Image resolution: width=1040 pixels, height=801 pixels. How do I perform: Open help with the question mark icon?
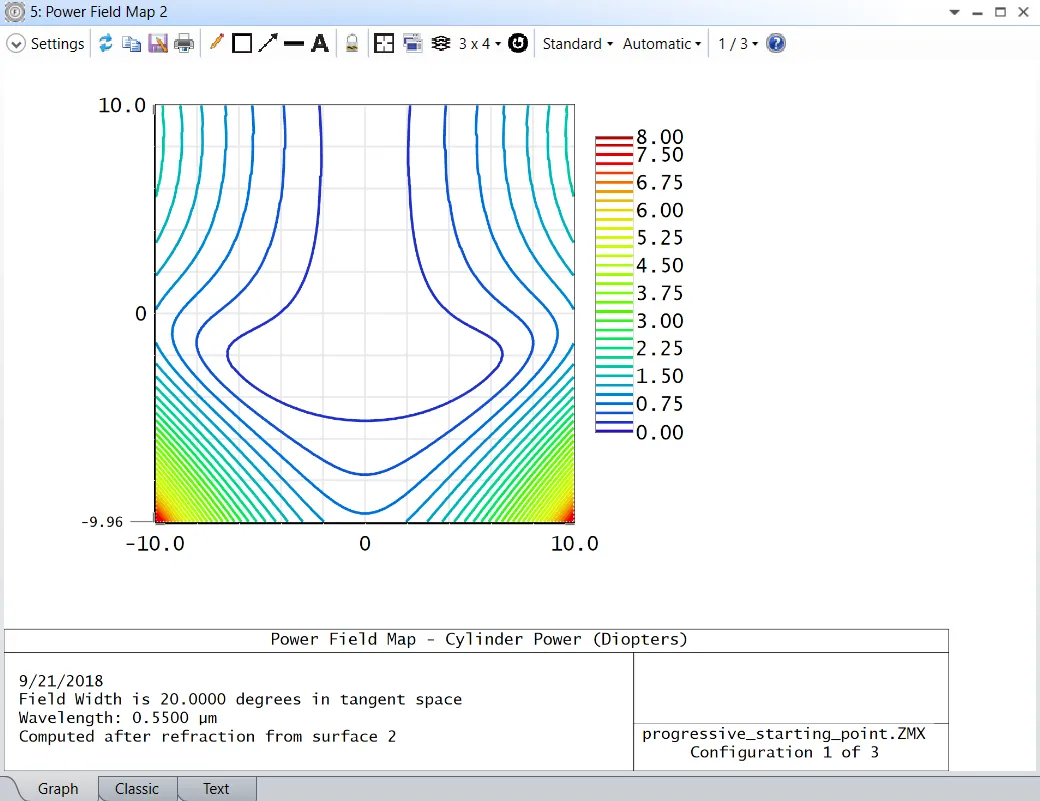click(775, 44)
